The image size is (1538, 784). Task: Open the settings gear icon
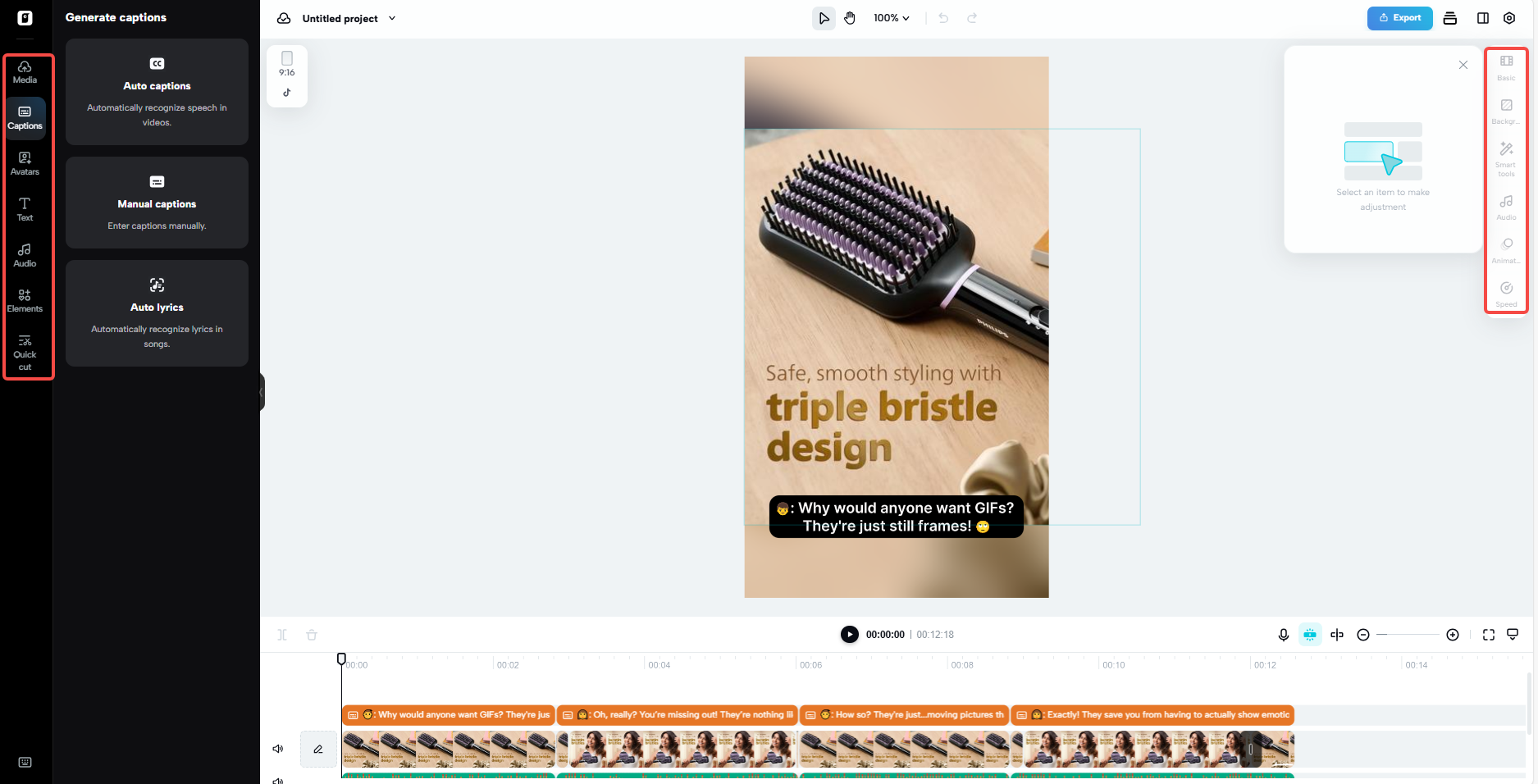(x=1509, y=18)
